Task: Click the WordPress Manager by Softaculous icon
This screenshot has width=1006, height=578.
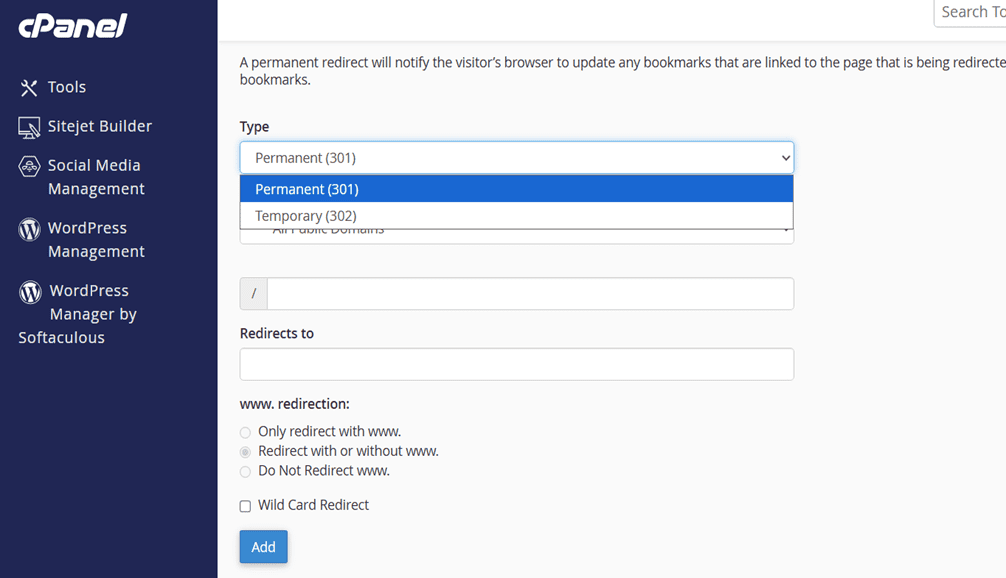Action: 31,292
